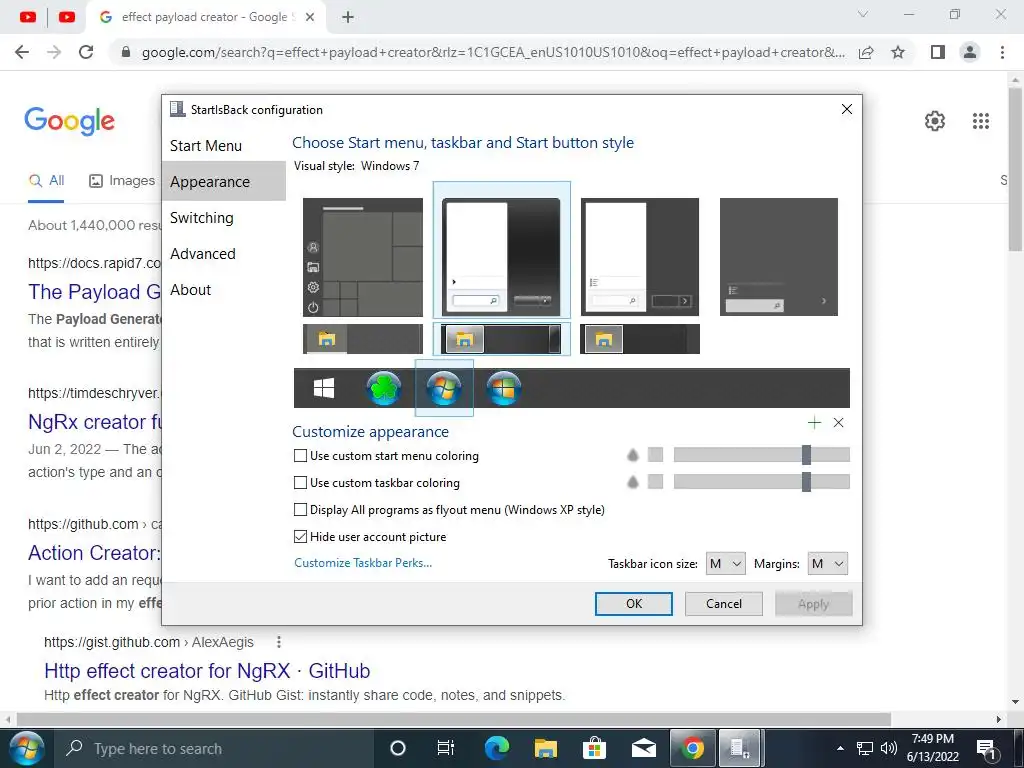The width and height of the screenshot is (1024, 768).
Task: Open the notification center icon
Action: tap(985, 748)
